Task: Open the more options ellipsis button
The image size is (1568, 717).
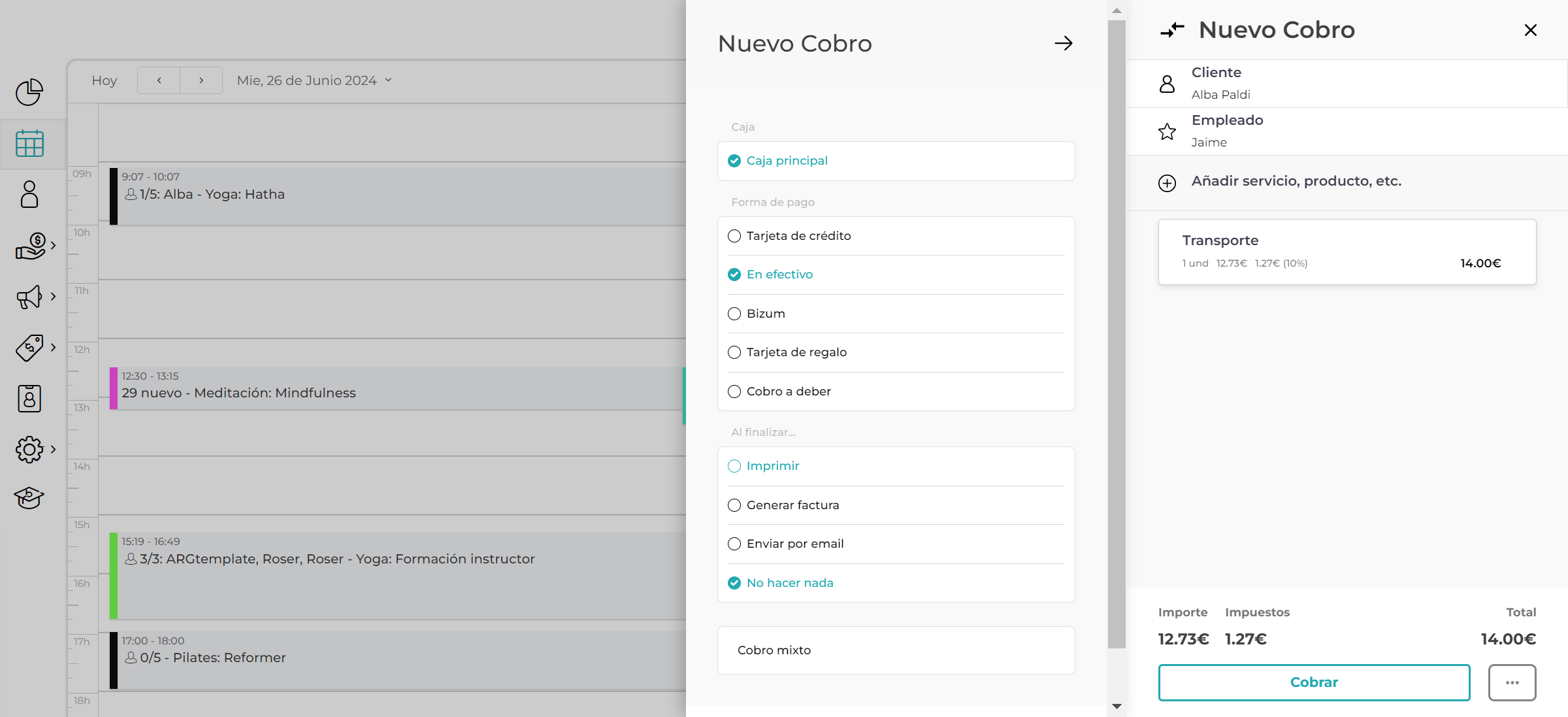Action: [1512, 682]
